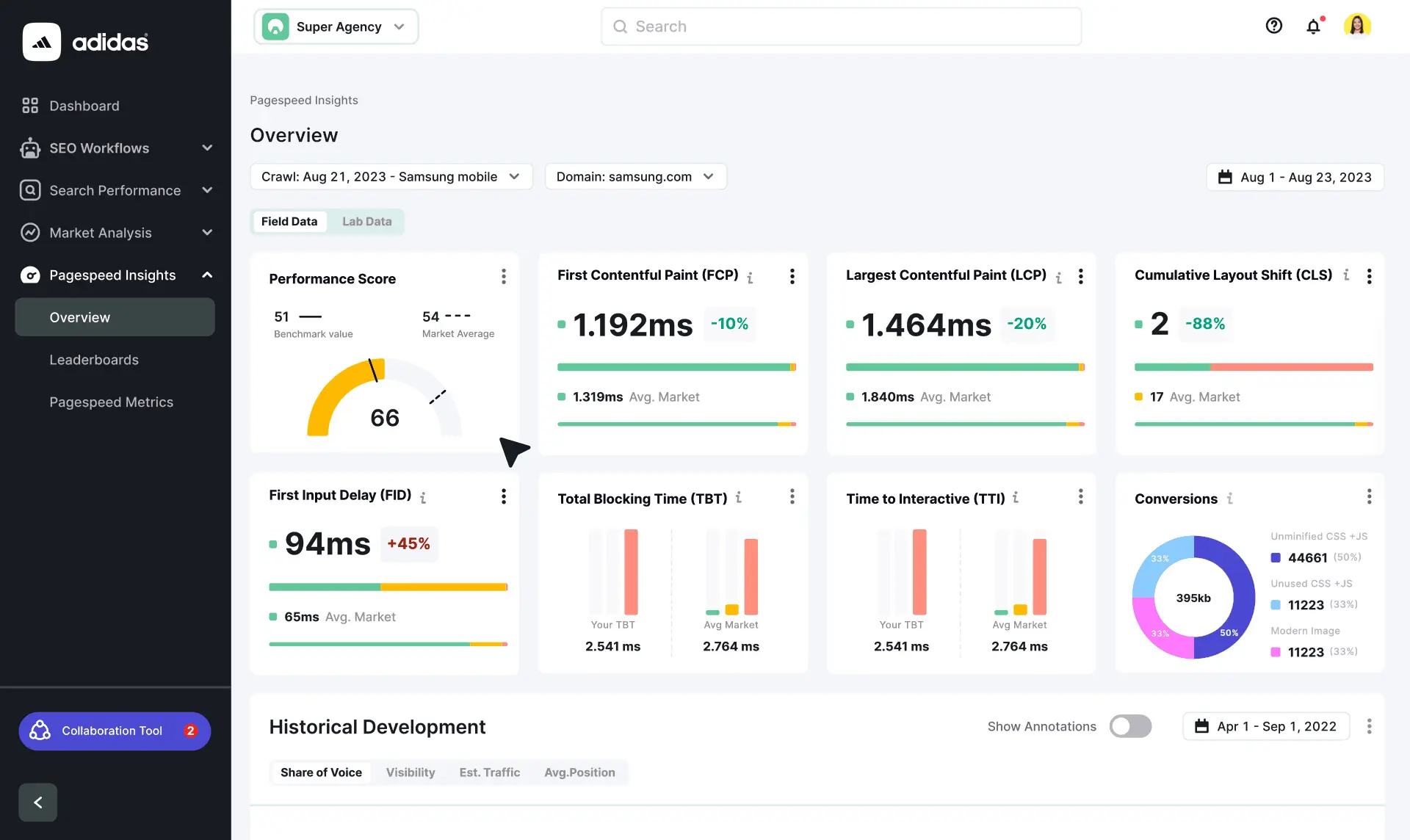Click the Dashboard grid icon
Screen dimensions: 1410x840
coord(29,105)
